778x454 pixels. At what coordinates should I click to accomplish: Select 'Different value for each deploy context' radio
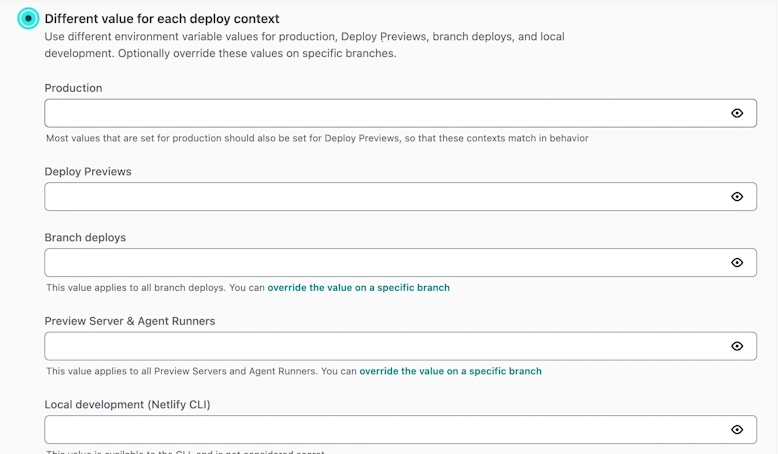[28, 19]
